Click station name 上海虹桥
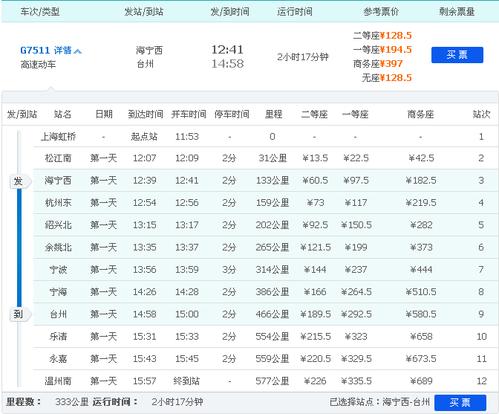Viewport: 499px width, 414px height. 58,137
